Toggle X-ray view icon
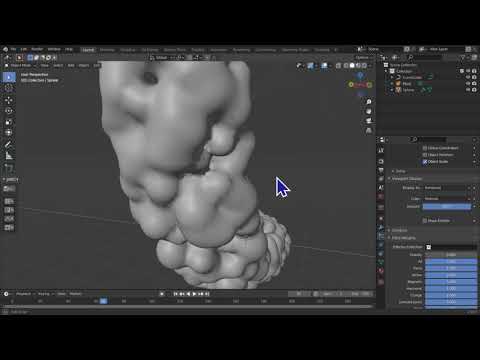Screen dimensions: 480x360 click(338, 66)
